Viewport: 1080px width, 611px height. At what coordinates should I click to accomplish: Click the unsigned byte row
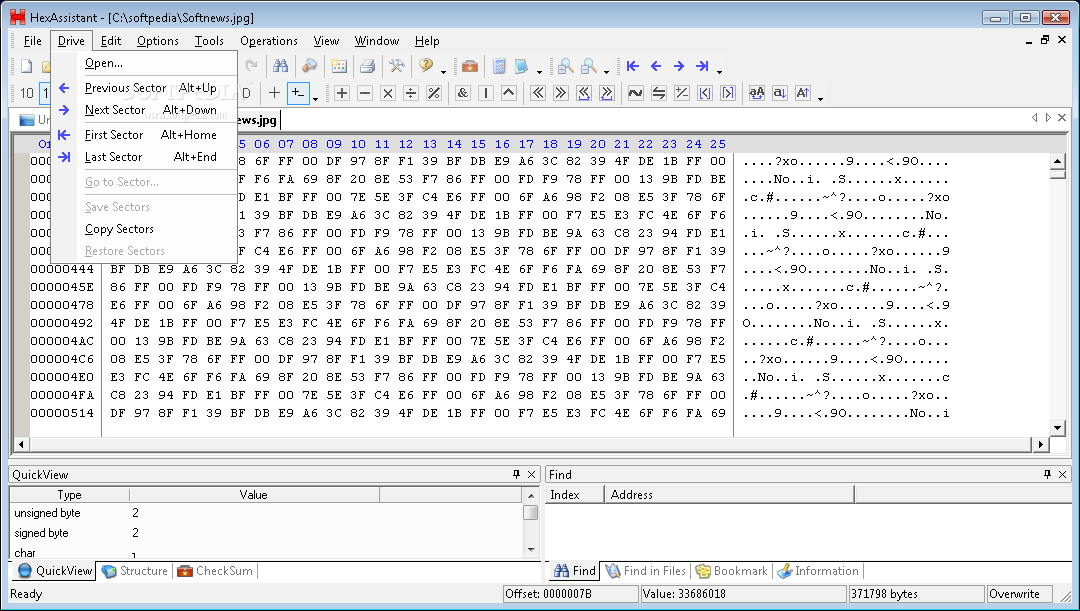click(267, 513)
